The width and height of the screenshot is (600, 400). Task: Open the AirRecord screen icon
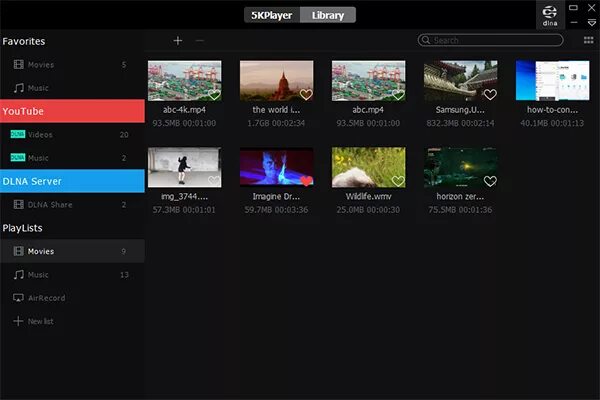pyautogui.click(x=18, y=297)
